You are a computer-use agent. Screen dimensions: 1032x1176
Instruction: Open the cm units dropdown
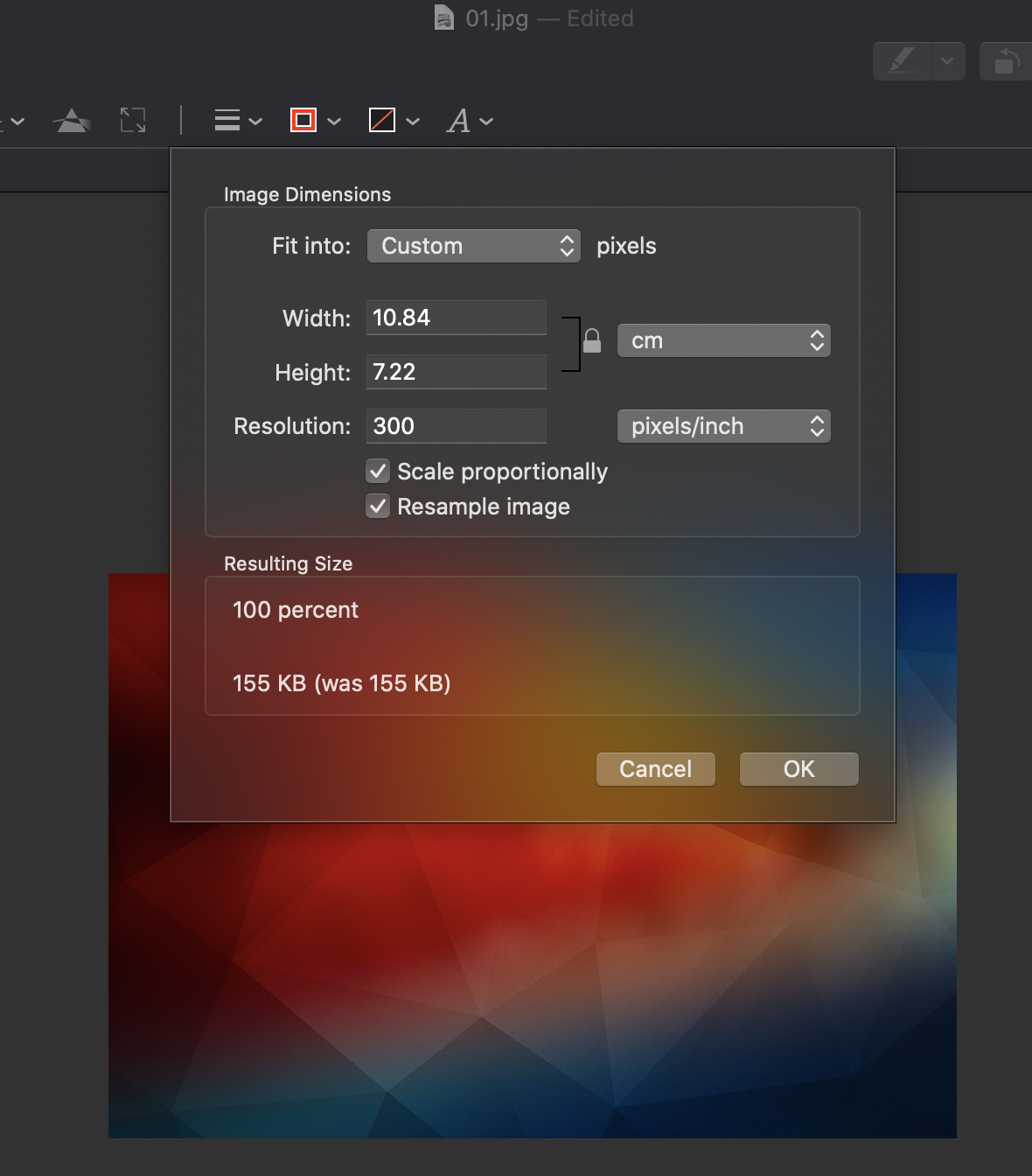pos(723,340)
